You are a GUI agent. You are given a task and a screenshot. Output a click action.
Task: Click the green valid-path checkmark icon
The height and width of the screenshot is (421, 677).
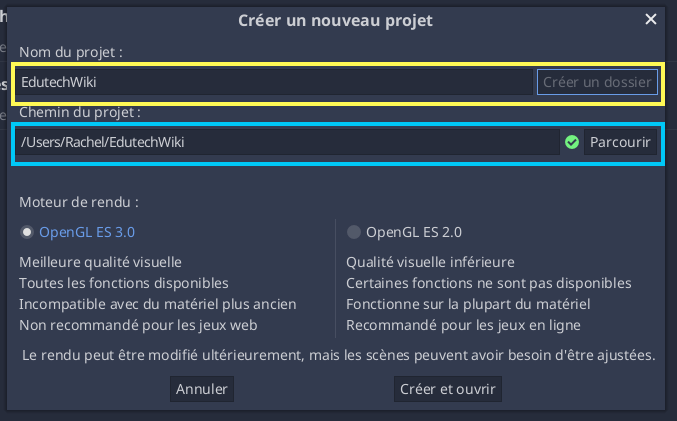point(572,142)
